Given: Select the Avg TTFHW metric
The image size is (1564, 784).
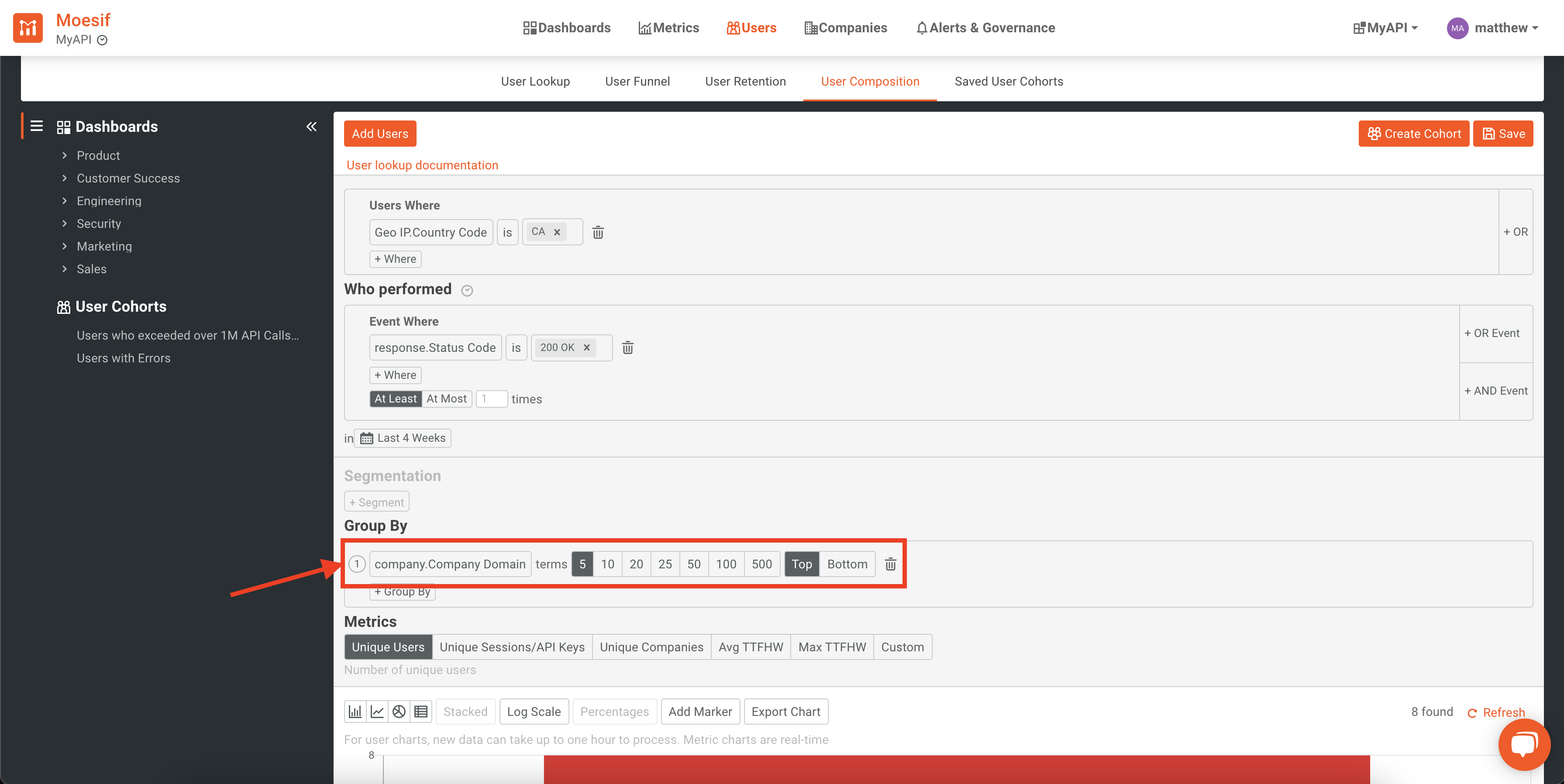Looking at the screenshot, I should coord(751,647).
